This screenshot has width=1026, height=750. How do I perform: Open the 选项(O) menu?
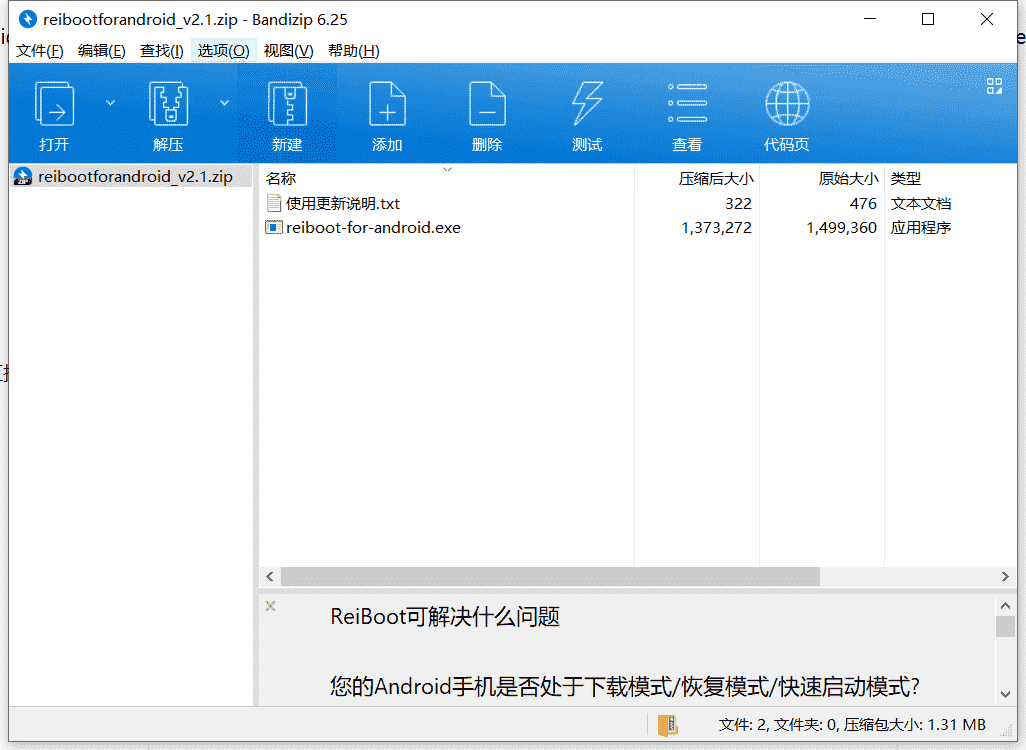(223, 51)
